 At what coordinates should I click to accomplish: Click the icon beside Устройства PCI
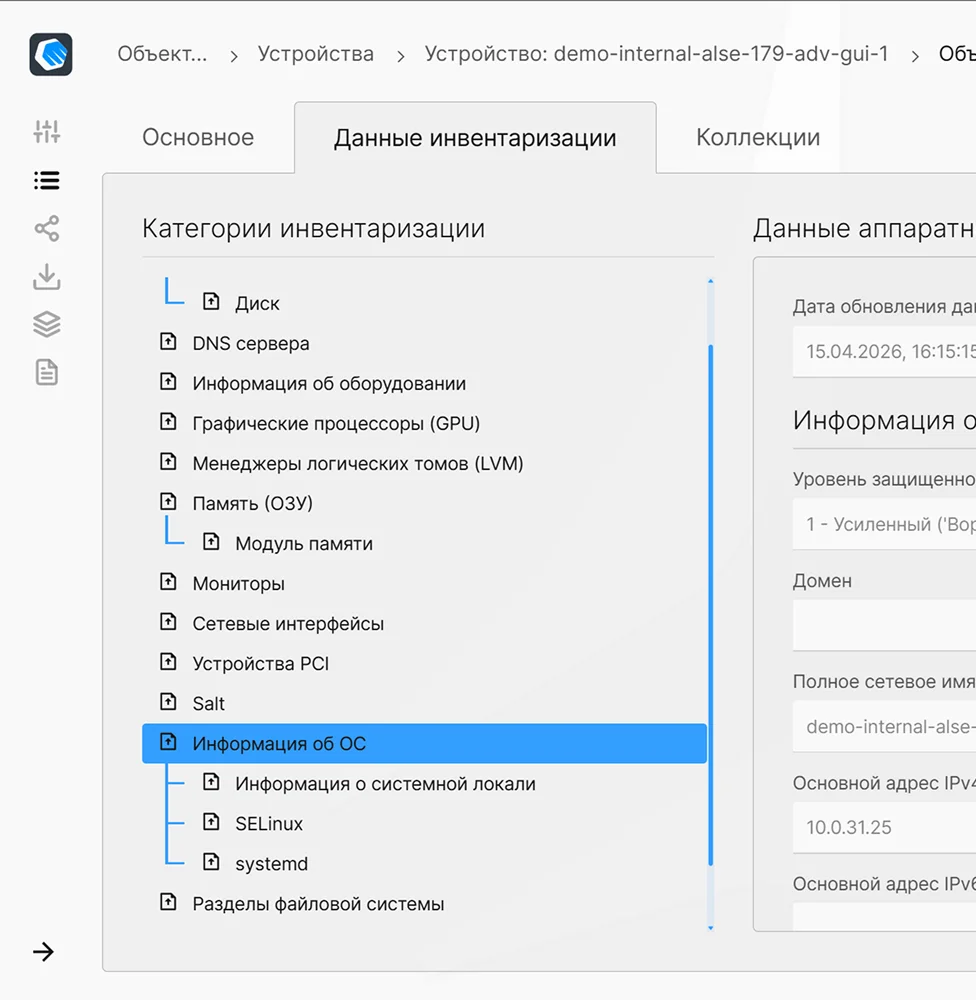point(168,661)
